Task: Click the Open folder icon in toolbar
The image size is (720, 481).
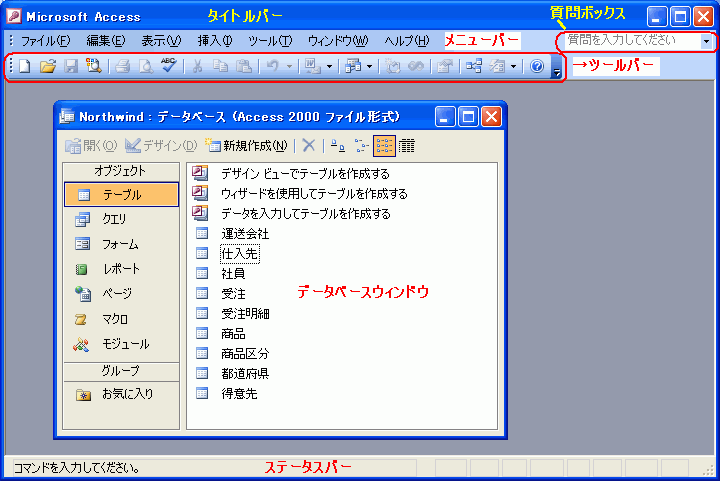Action: [47, 67]
